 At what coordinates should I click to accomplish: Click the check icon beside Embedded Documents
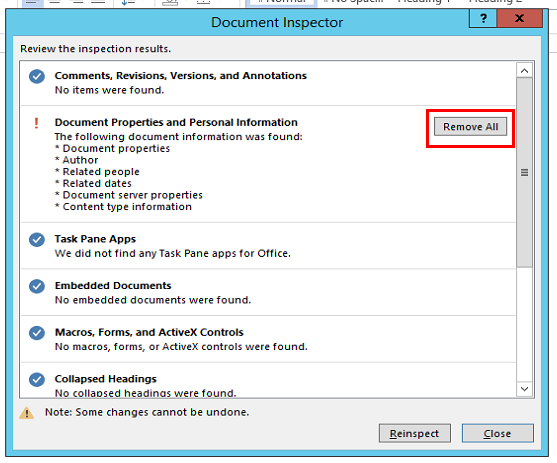(x=37, y=286)
